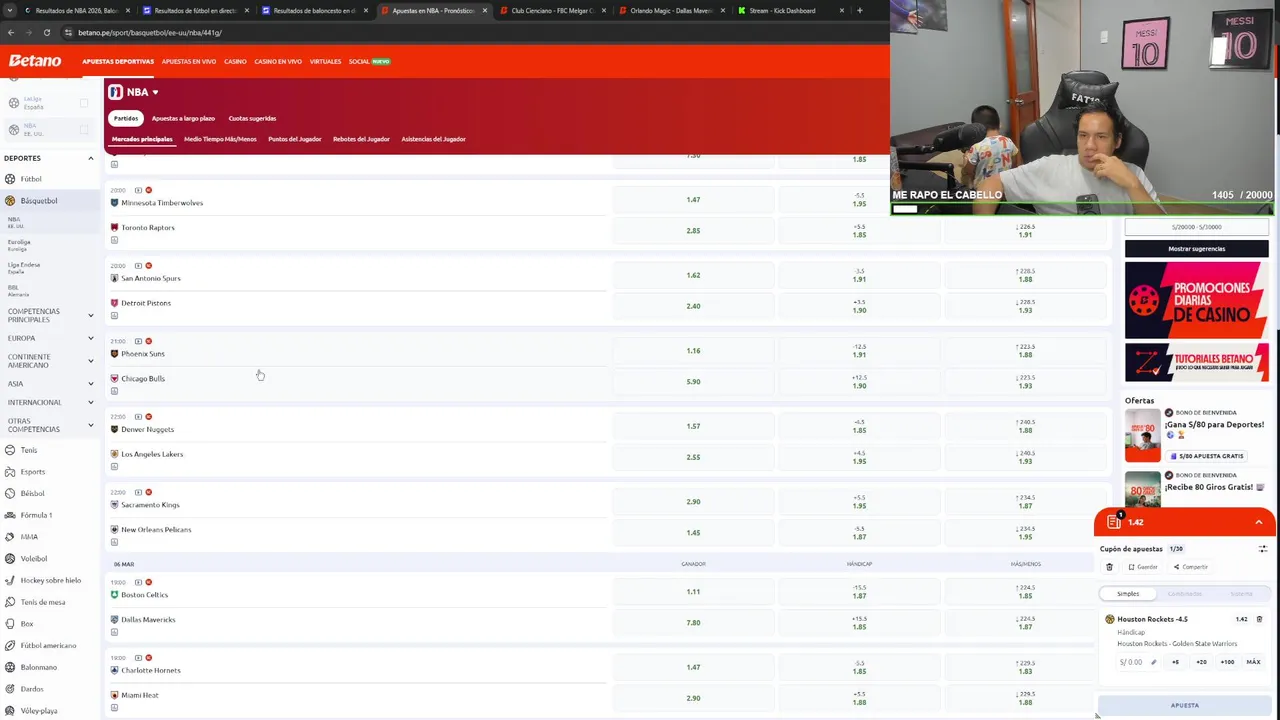Open Tenis in the sports list
Screen dimensions: 1280x720
(29, 450)
